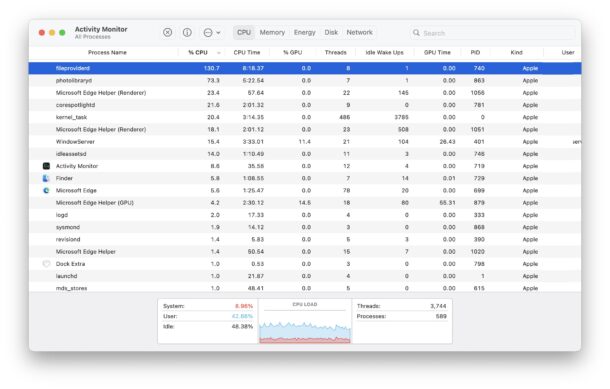610x389 pixels.
Task: Sort by the Kind column
Action: (x=517, y=53)
